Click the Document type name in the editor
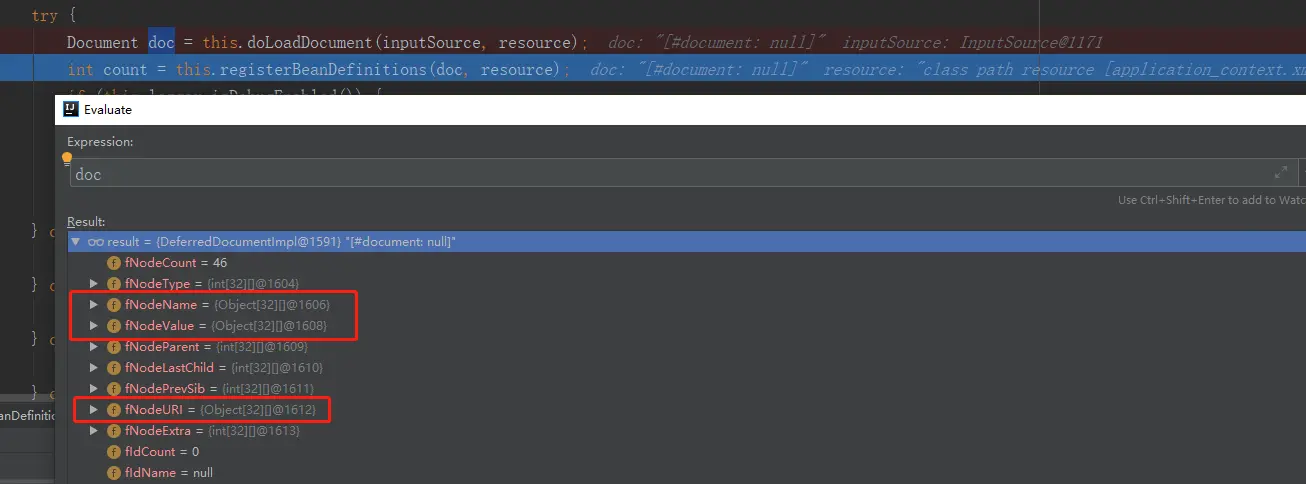 (103, 42)
